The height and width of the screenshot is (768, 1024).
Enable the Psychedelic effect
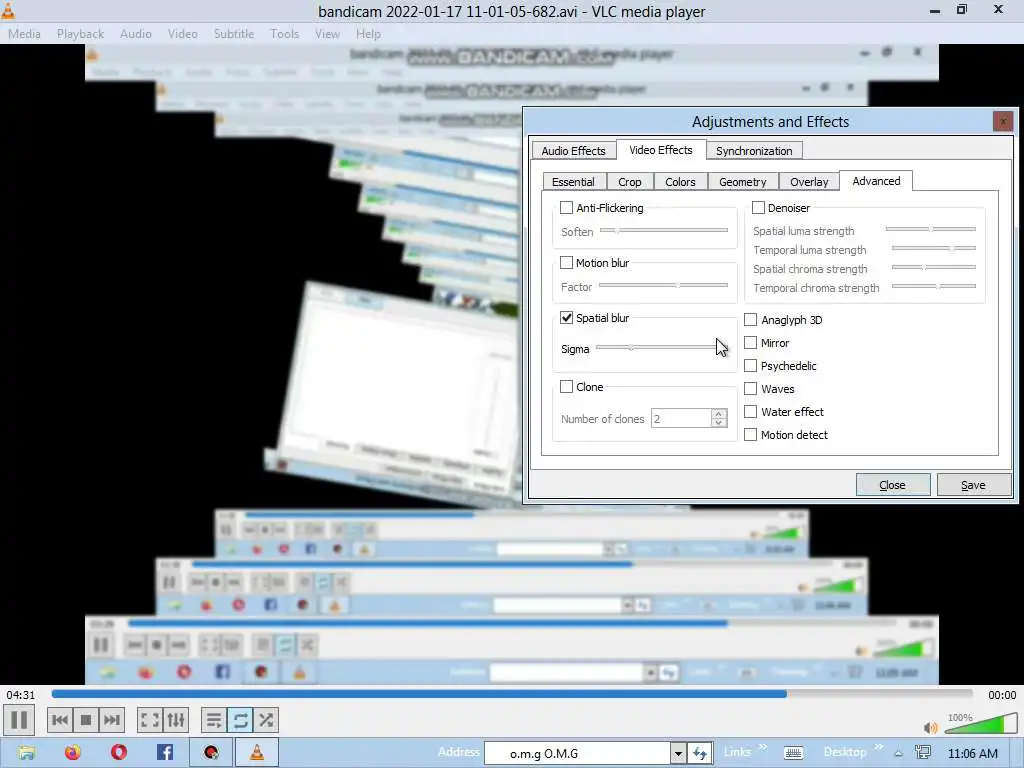[750, 366]
